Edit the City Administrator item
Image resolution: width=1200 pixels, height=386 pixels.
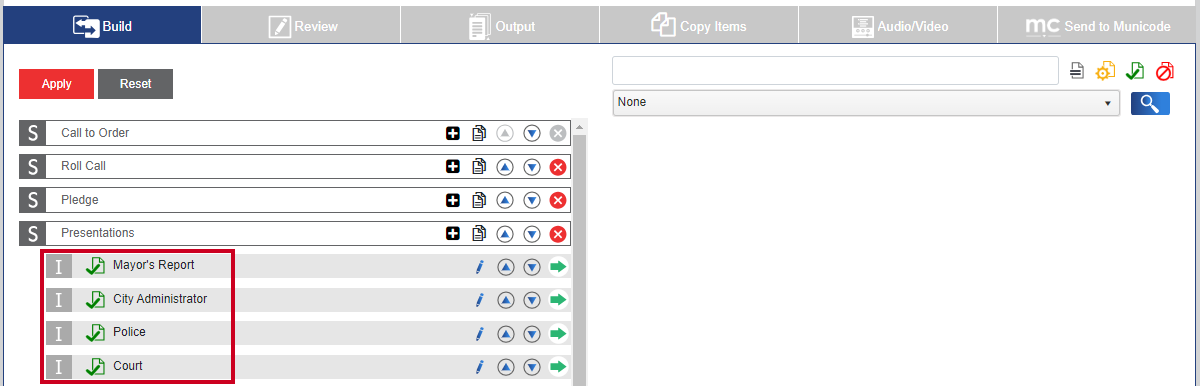479,299
